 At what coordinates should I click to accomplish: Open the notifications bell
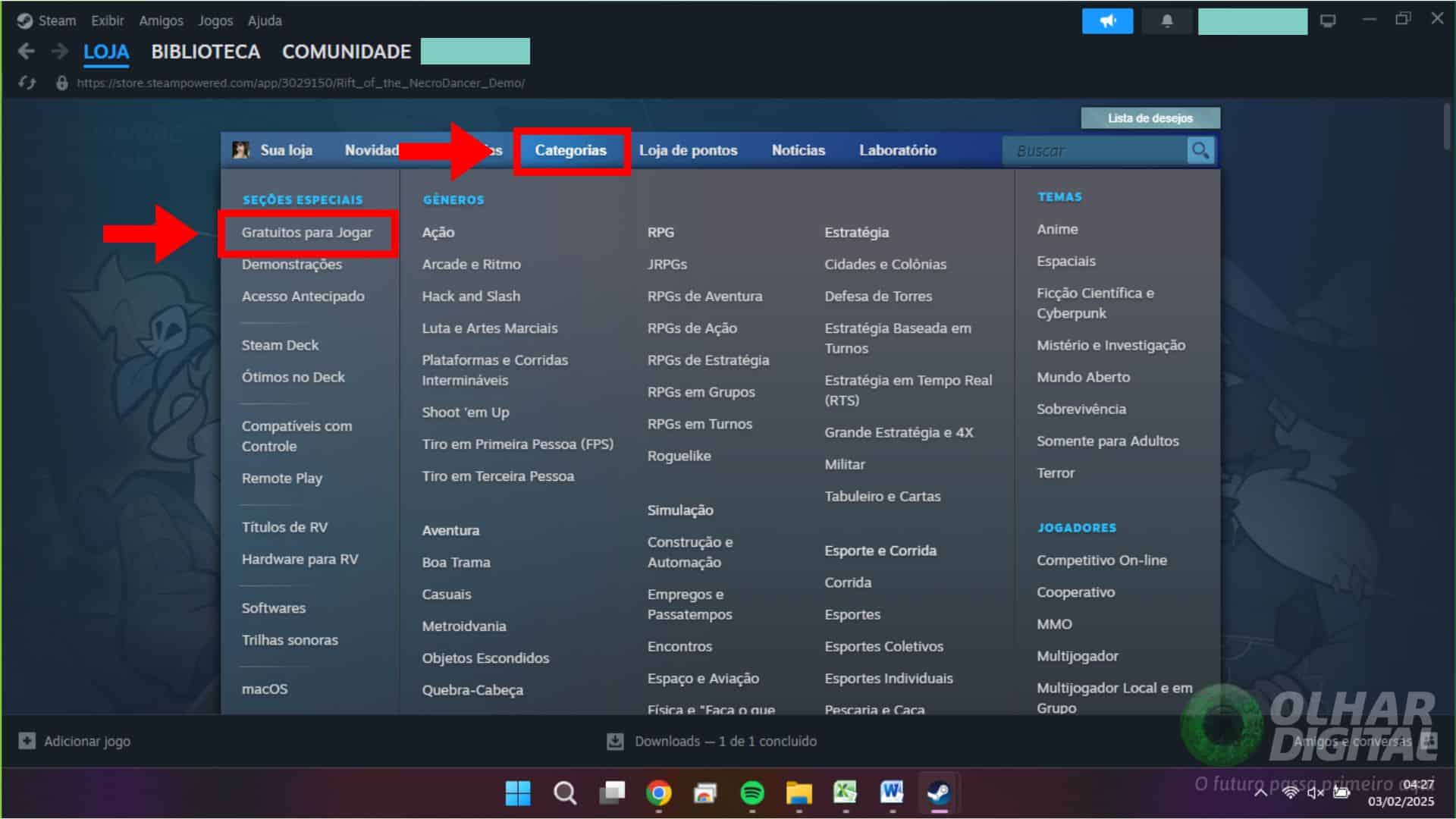1167,21
